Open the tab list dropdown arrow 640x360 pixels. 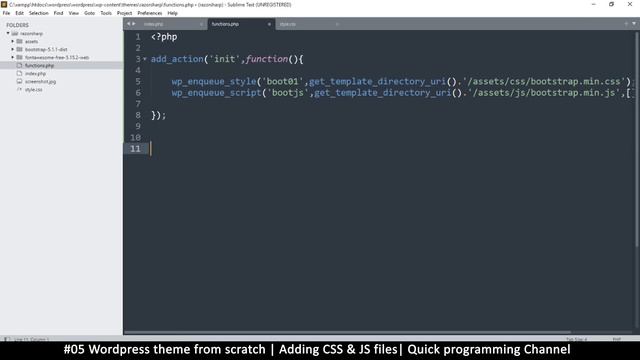634,24
